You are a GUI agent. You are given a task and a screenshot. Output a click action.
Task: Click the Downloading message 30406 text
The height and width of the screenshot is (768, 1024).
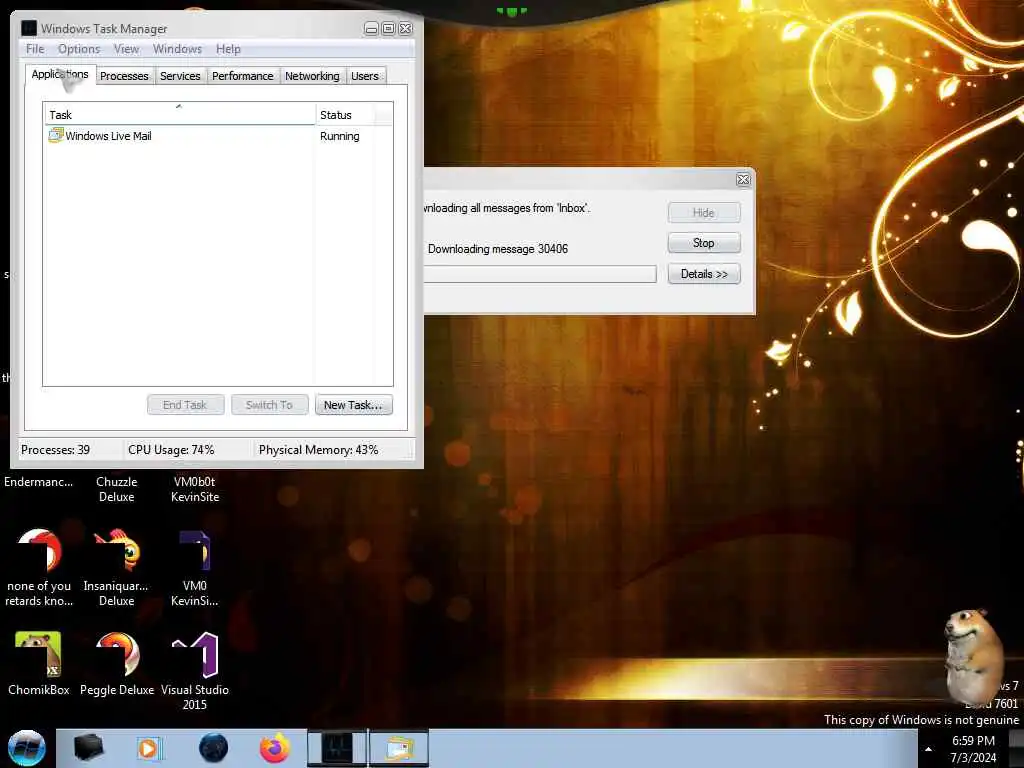[x=498, y=249]
